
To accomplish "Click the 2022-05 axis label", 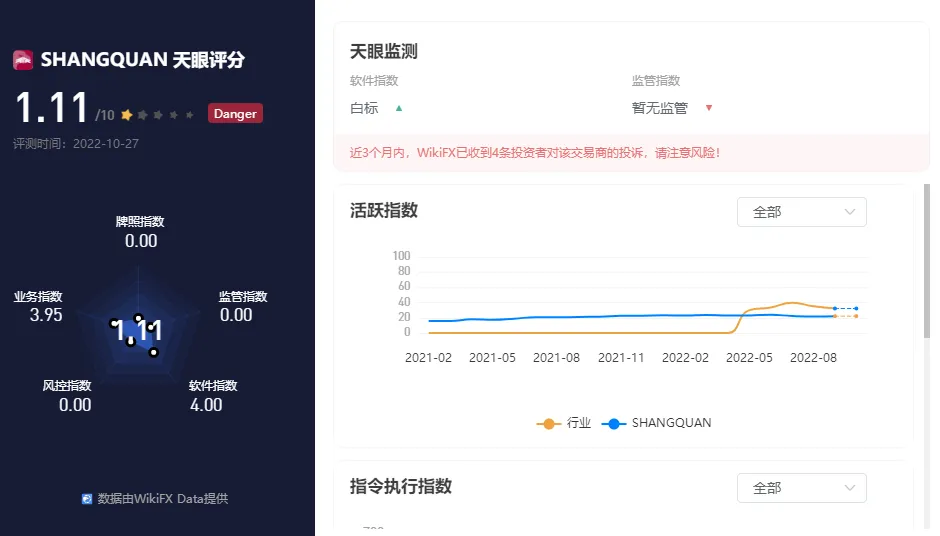I will (x=749, y=358).
